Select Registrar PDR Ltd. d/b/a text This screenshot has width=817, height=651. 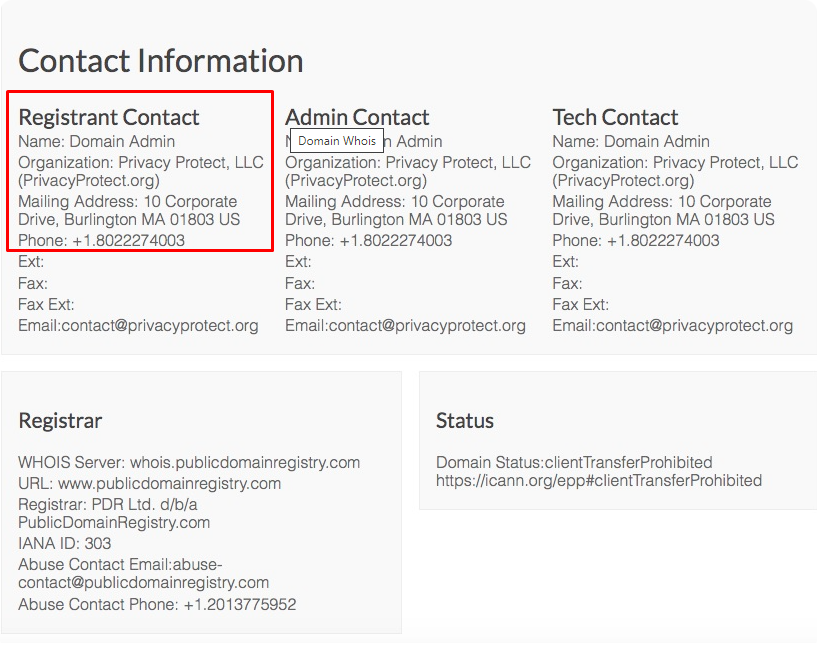tap(114, 513)
